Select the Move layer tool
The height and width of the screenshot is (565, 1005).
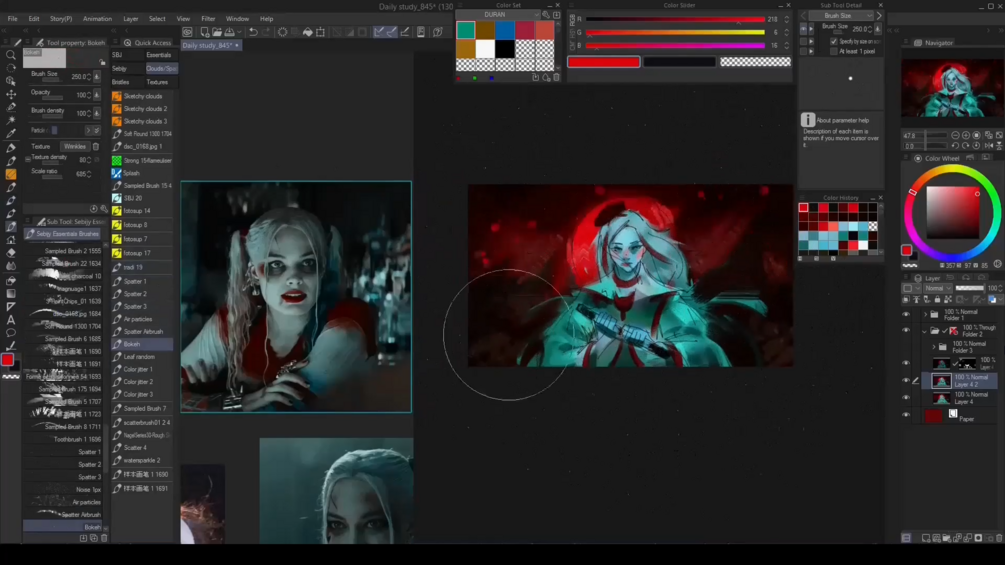pos(11,94)
